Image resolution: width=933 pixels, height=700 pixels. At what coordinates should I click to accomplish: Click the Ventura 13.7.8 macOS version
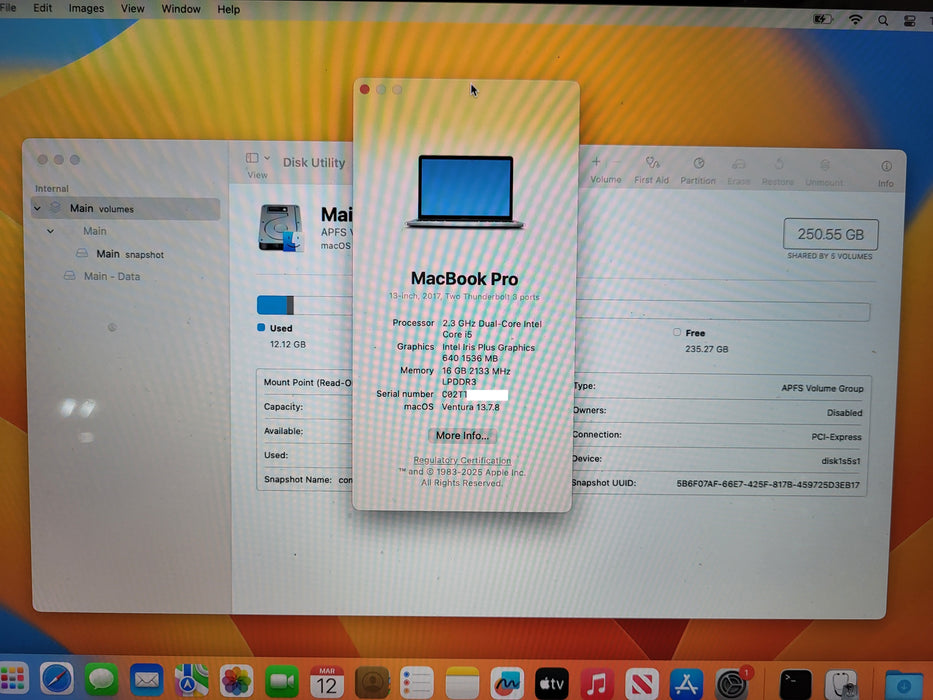470,407
